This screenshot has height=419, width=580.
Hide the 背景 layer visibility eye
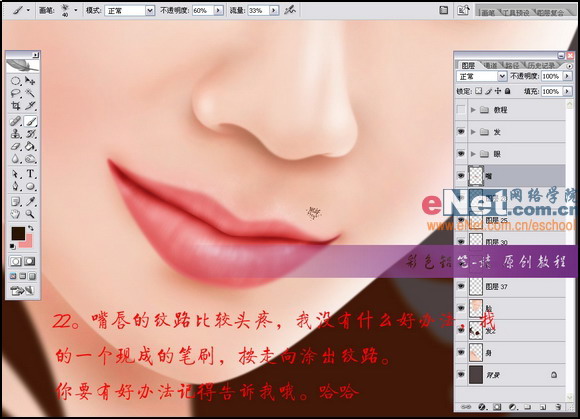pyautogui.click(x=461, y=375)
